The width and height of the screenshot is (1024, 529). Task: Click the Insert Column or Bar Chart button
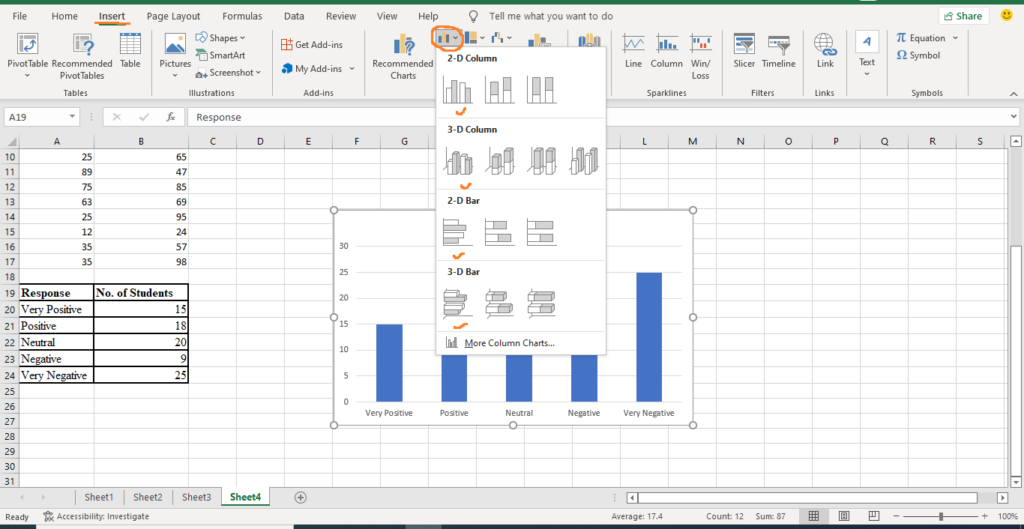447,39
